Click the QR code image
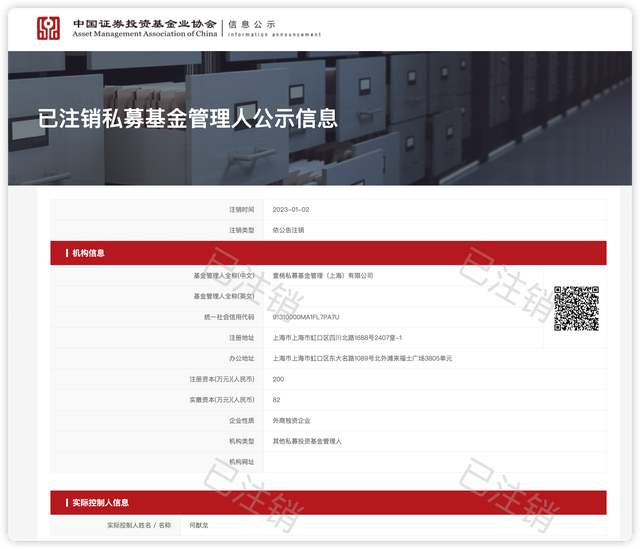 coord(576,308)
